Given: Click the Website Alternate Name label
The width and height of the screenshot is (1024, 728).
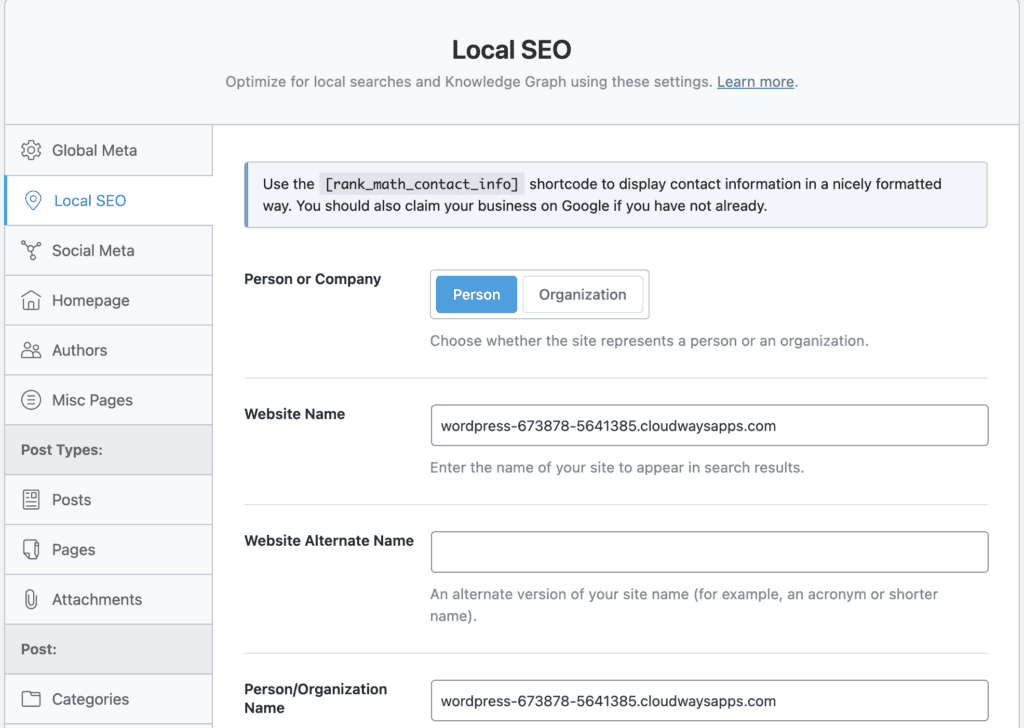Looking at the screenshot, I should click(x=329, y=541).
